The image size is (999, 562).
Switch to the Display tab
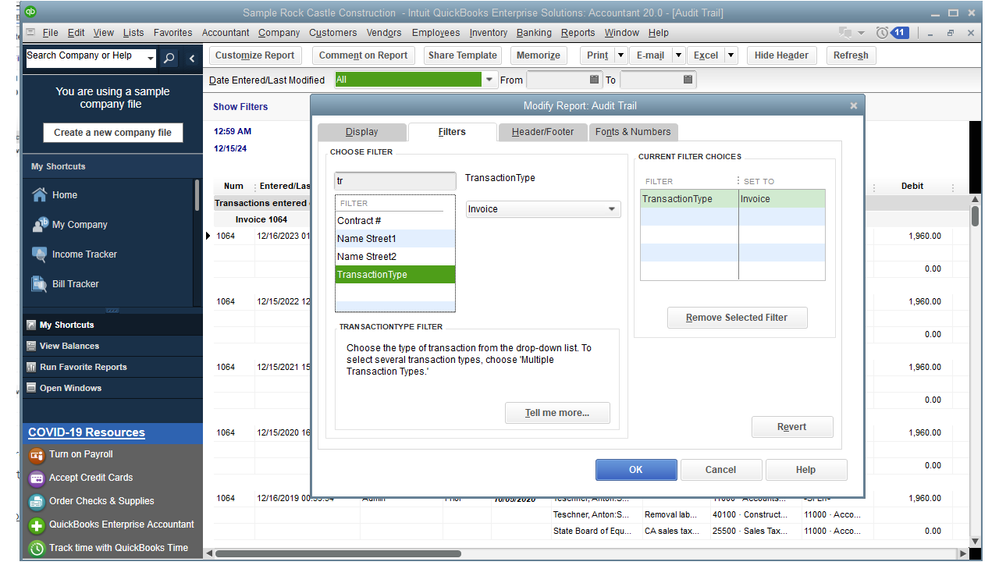362,132
